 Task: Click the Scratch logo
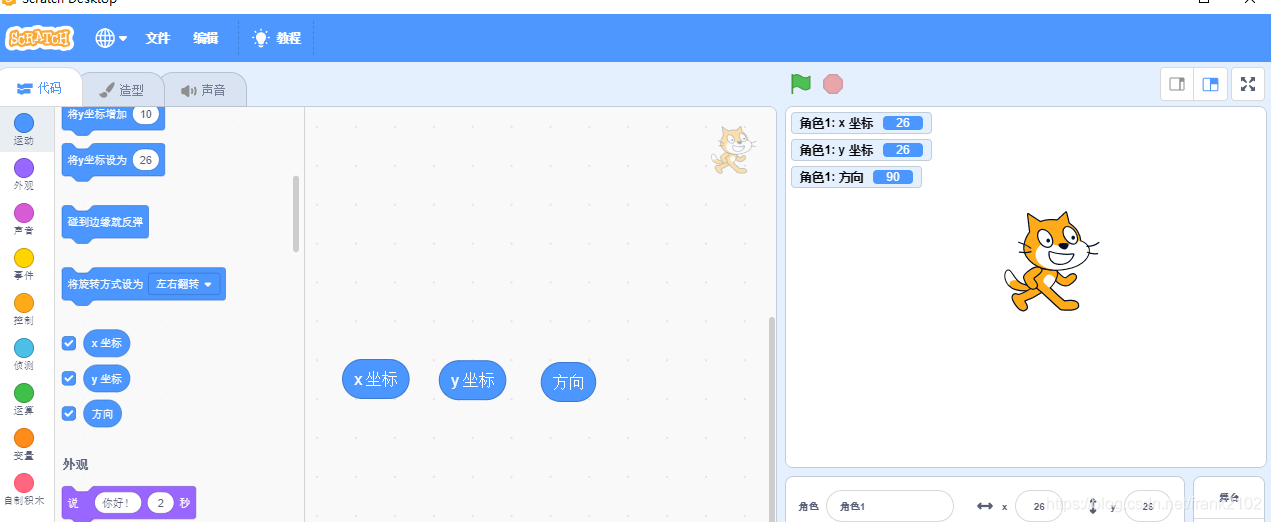(x=39, y=38)
